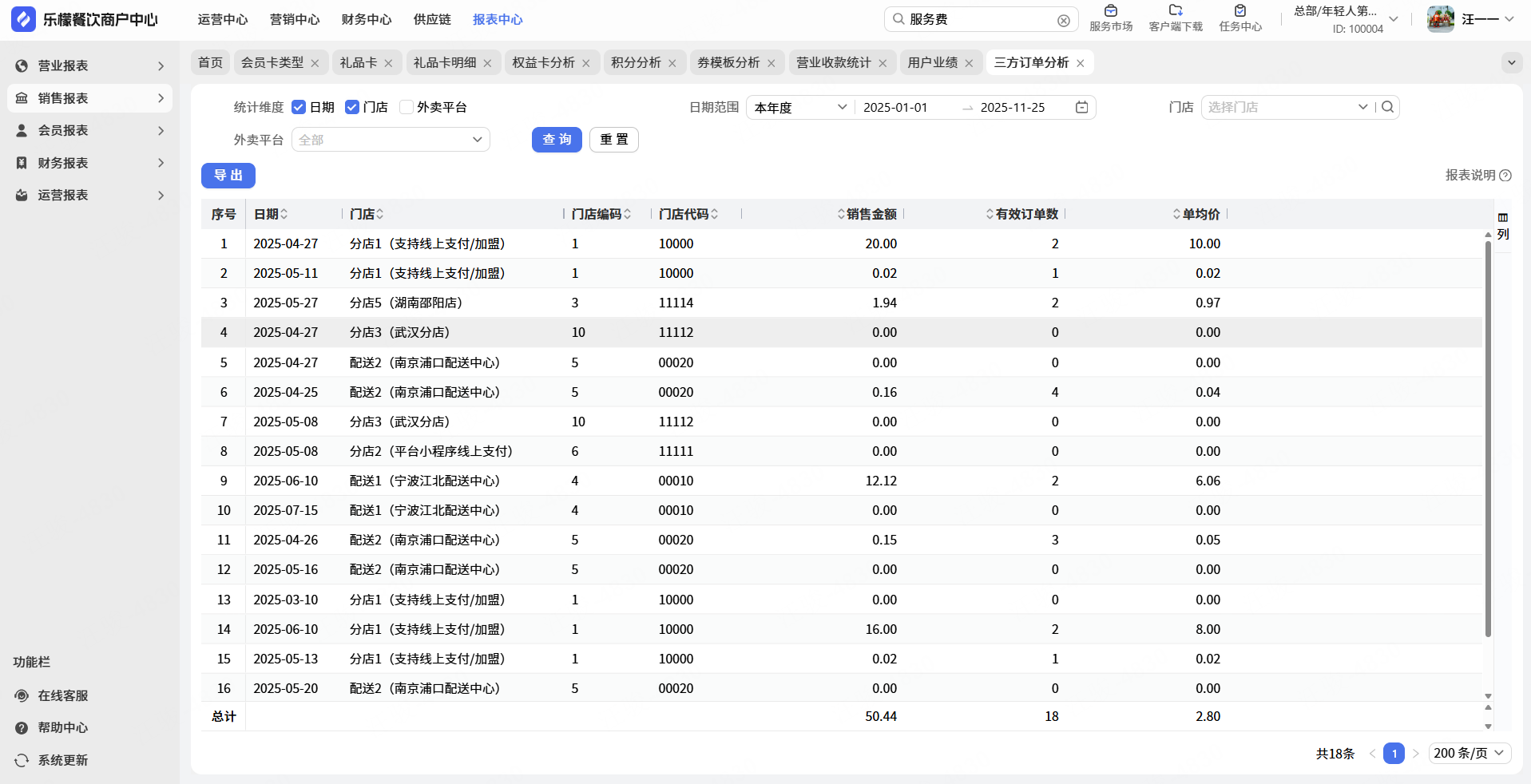This screenshot has height=784, width=1531.
Task: Click the 导出 export button
Action: pyautogui.click(x=228, y=176)
